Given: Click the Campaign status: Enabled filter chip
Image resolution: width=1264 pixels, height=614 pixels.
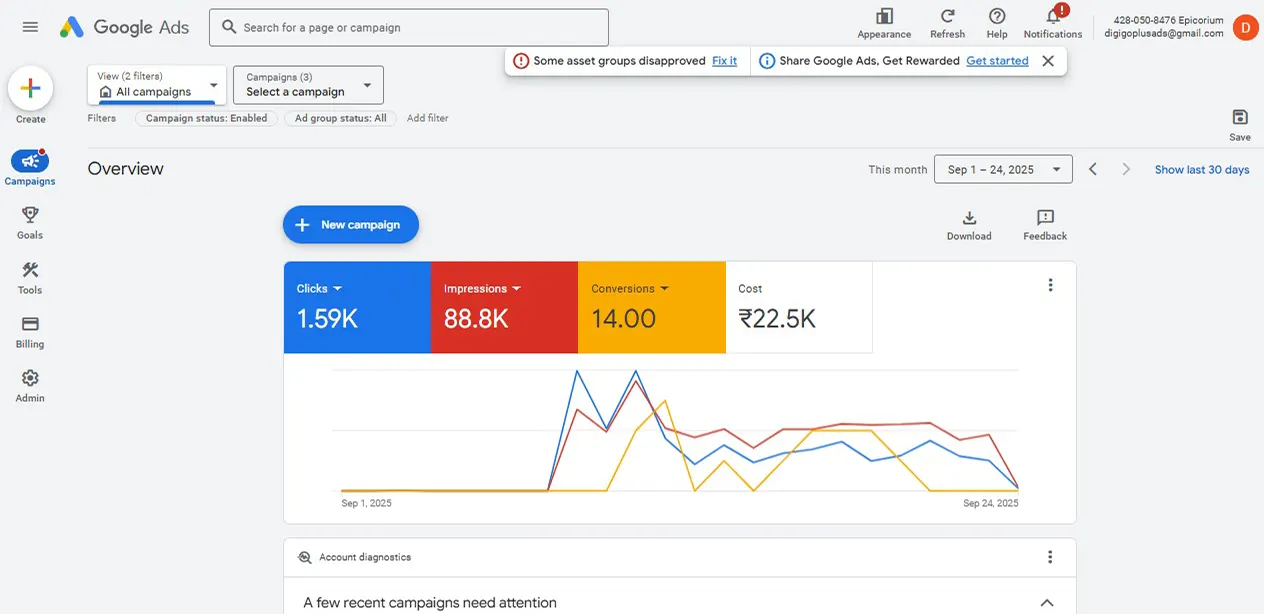Looking at the screenshot, I should tap(206, 118).
